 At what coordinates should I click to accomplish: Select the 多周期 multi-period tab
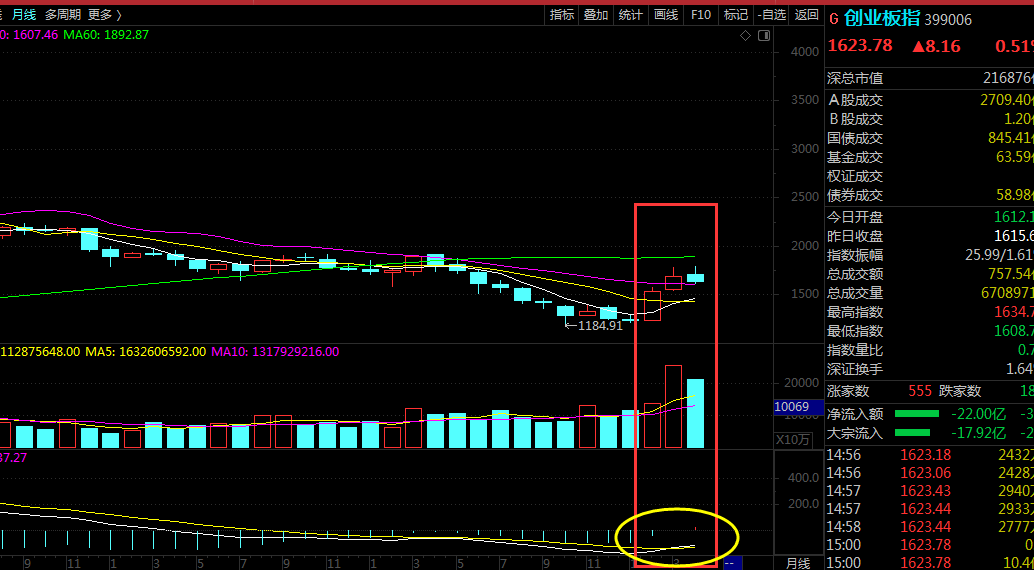63,15
